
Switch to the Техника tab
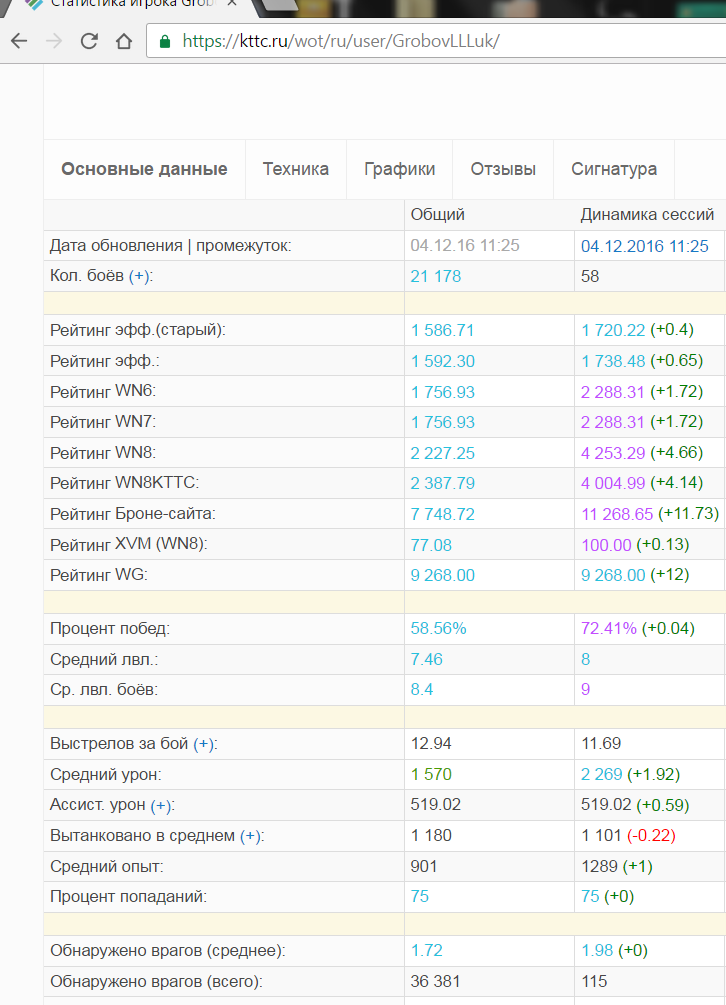(x=296, y=169)
